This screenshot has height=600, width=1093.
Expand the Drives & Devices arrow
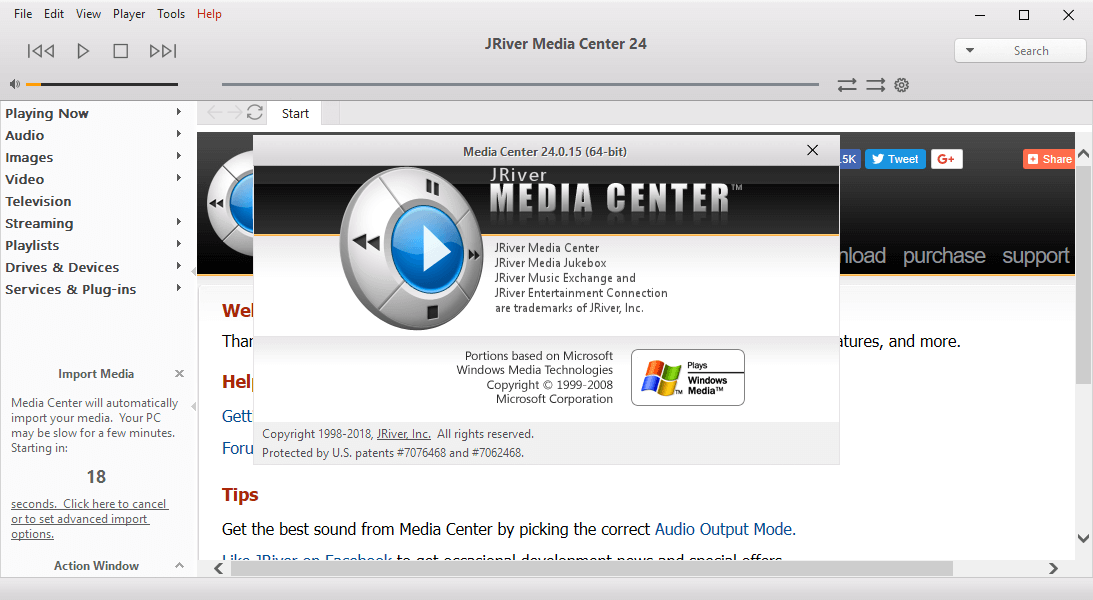tap(178, 266)
